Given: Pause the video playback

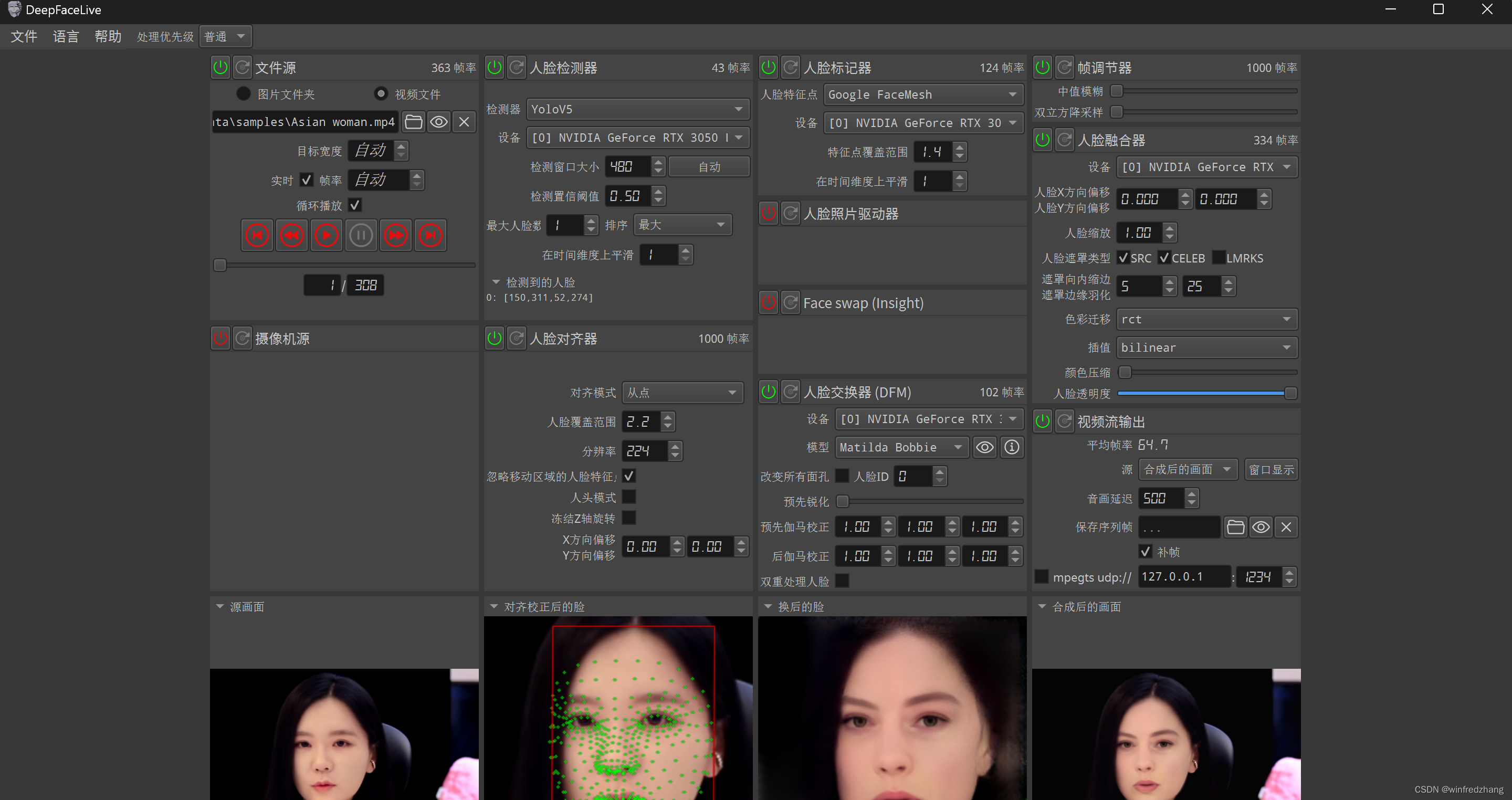Looking at the screenshot, I should click(360, 235).
